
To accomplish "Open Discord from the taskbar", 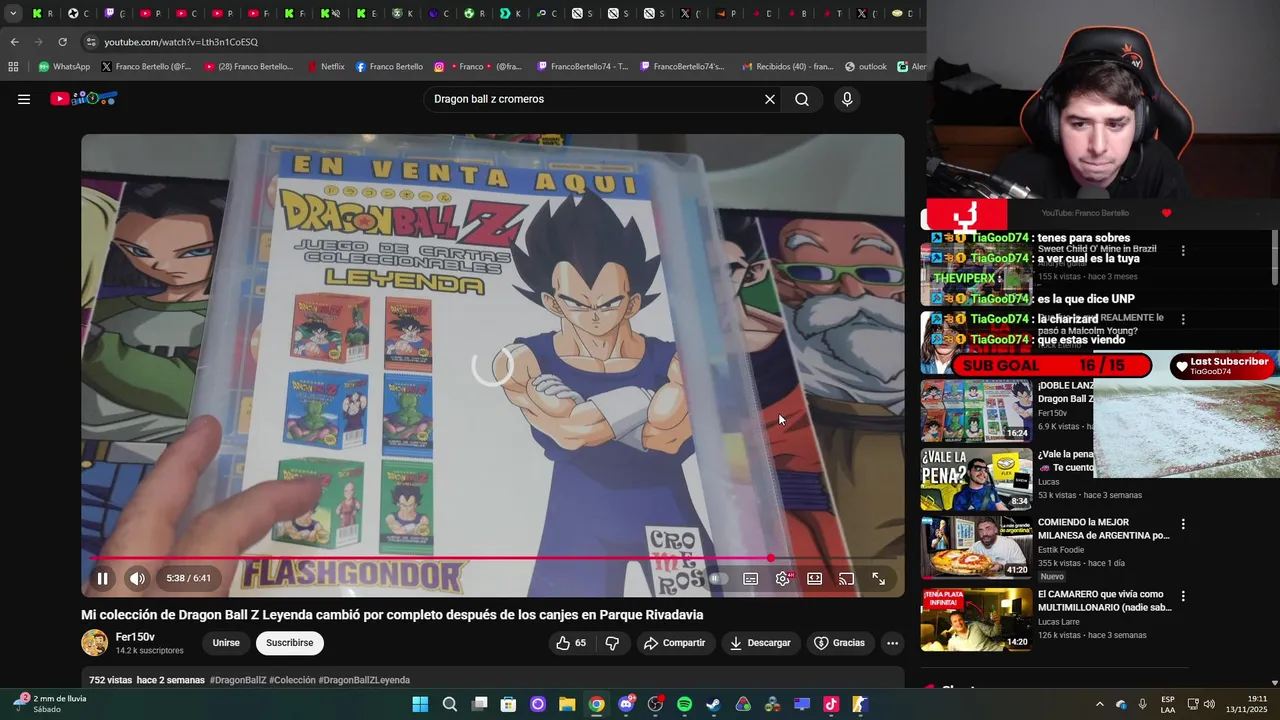I will click(x=626, y=704).
